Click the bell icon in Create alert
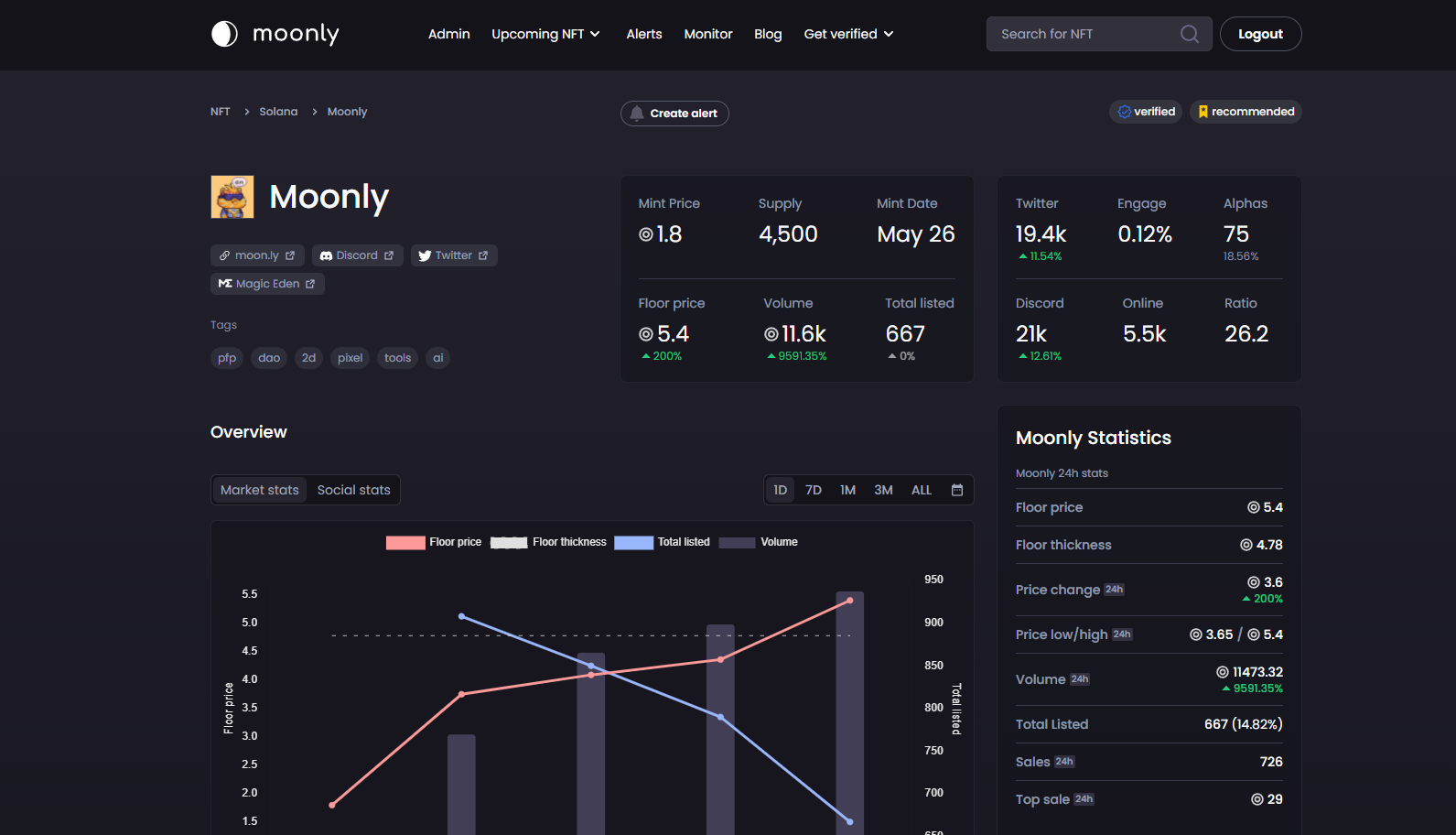This screenshot has height=835, width=1456. pos(637,114)
